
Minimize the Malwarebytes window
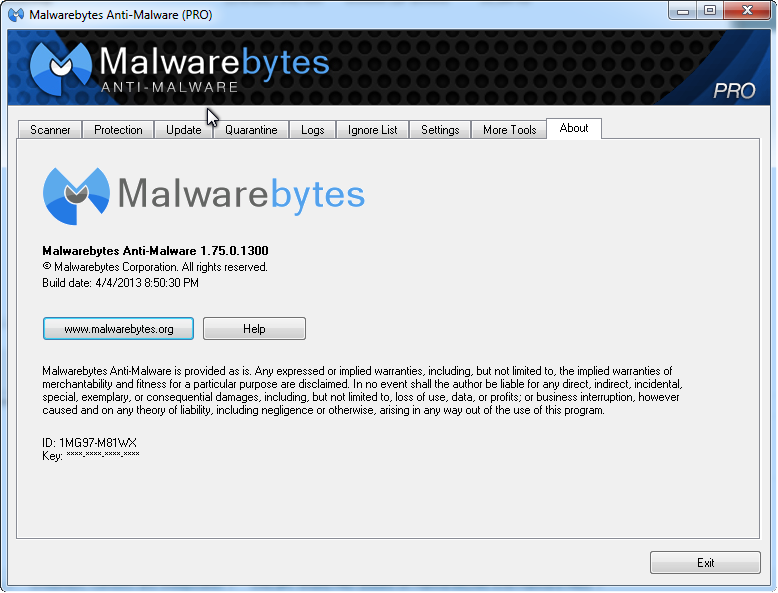click(x=683, y=11)
